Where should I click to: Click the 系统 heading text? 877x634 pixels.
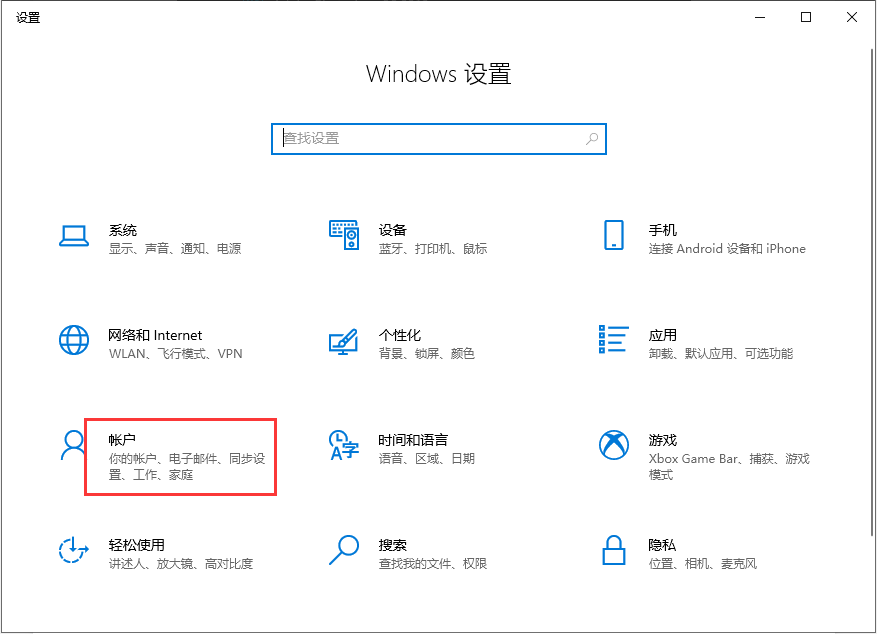pos(122,230)
